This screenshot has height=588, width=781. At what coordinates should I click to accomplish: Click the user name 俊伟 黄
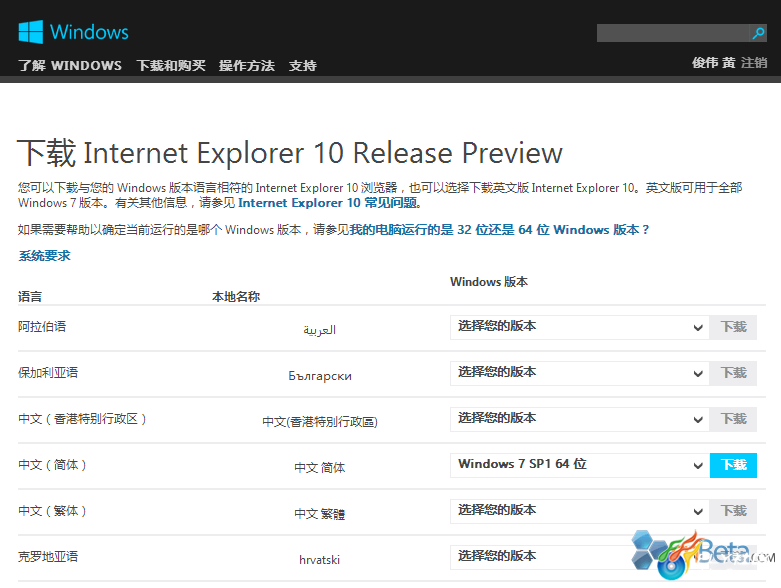point(713,63)
